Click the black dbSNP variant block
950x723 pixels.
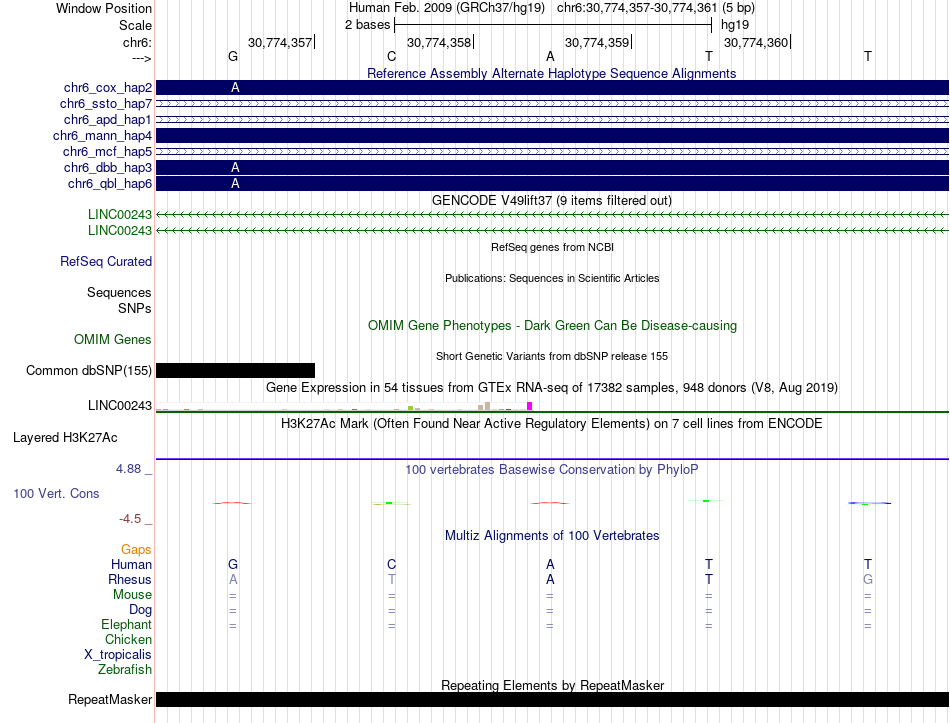(235, 370)
